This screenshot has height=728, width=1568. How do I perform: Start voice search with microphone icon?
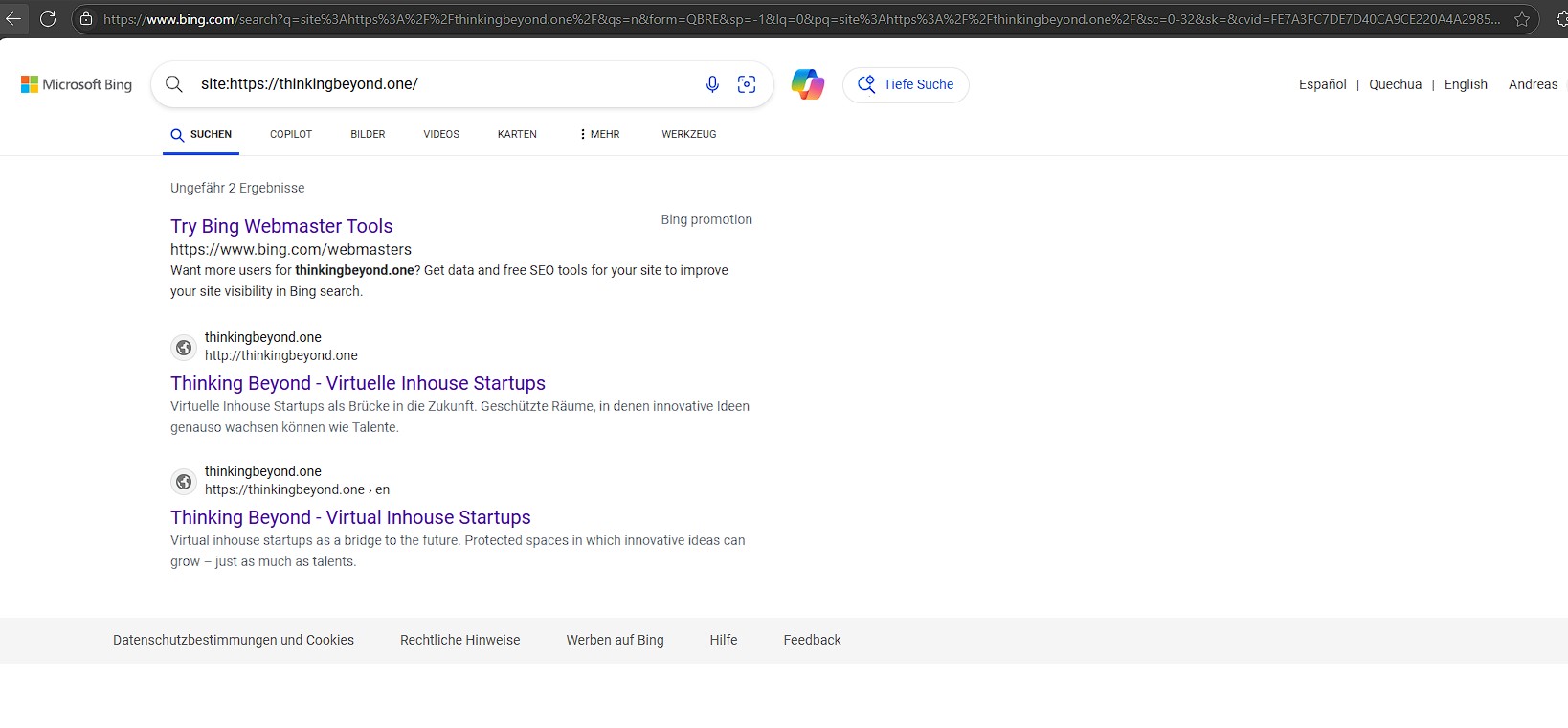pos(712,84)
